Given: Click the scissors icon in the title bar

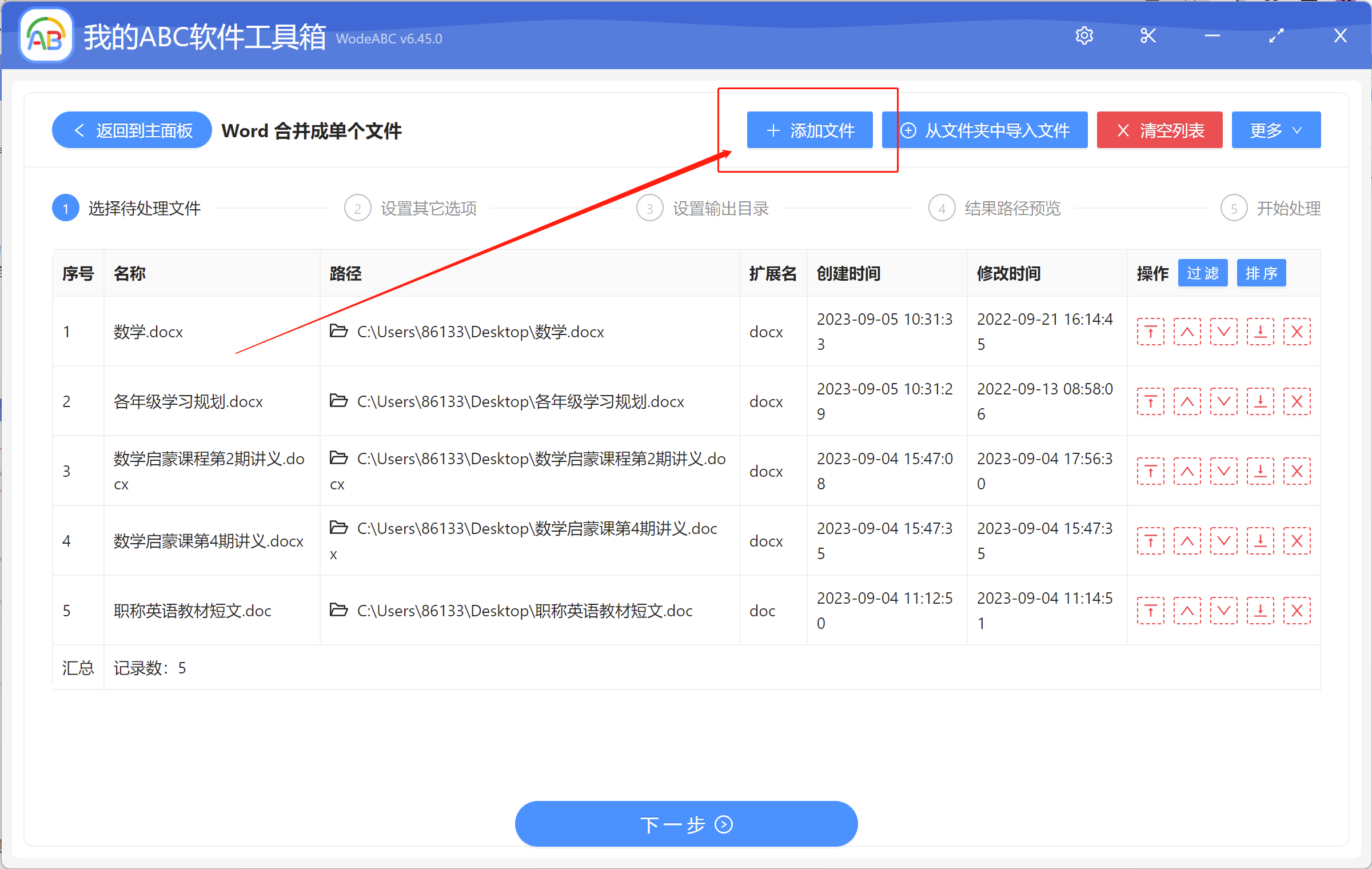Looking at the screenshot, I should point(1148,35).
